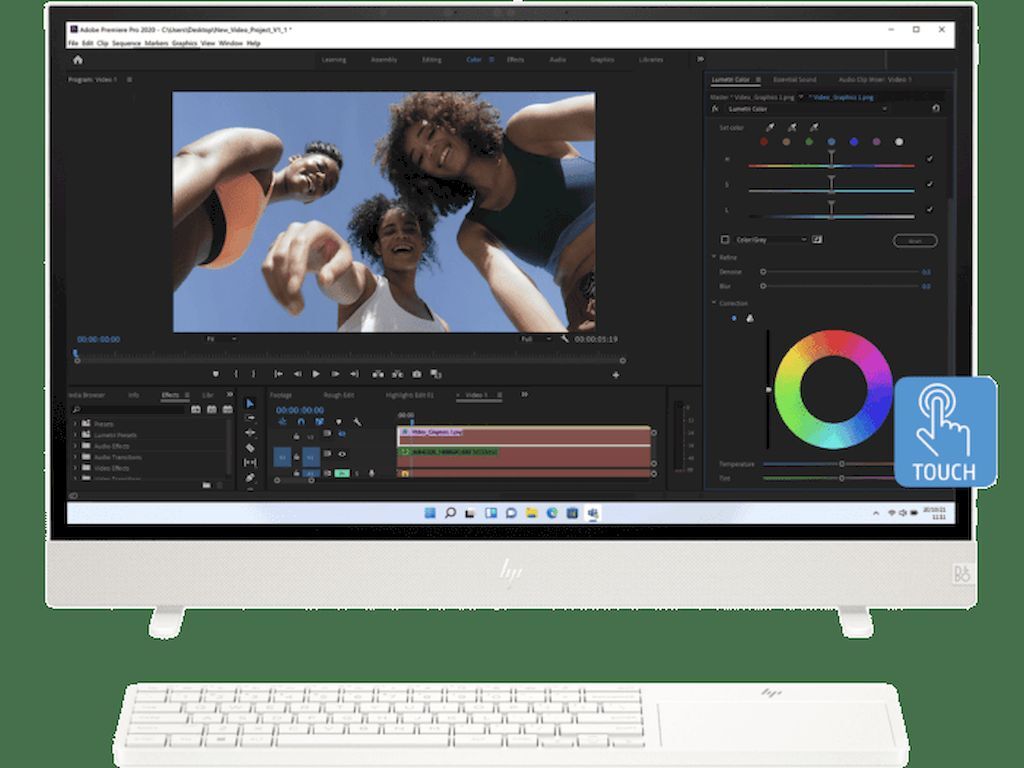Collapse the Refine section

(714, 257)
